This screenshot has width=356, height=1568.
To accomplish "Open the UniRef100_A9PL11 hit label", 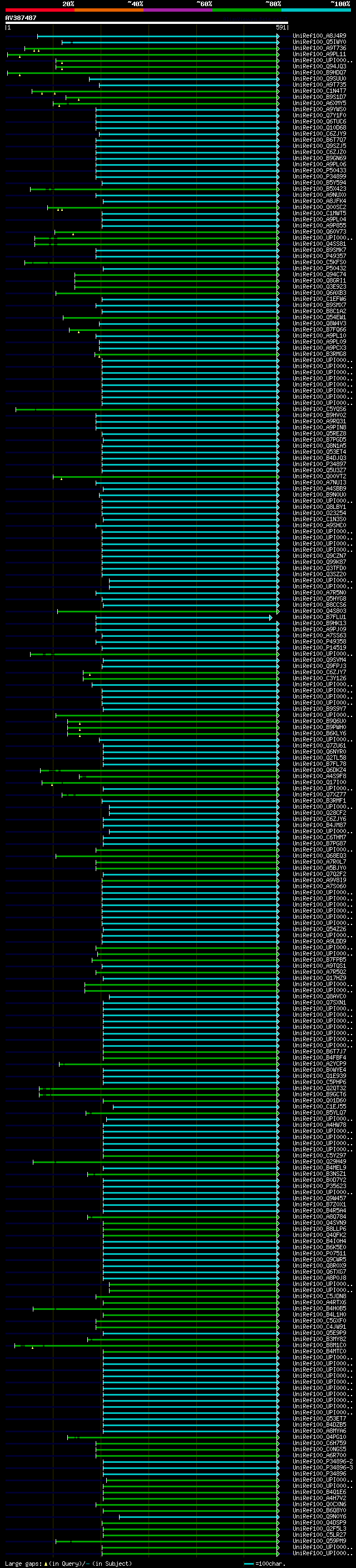I will pos(319,54).
